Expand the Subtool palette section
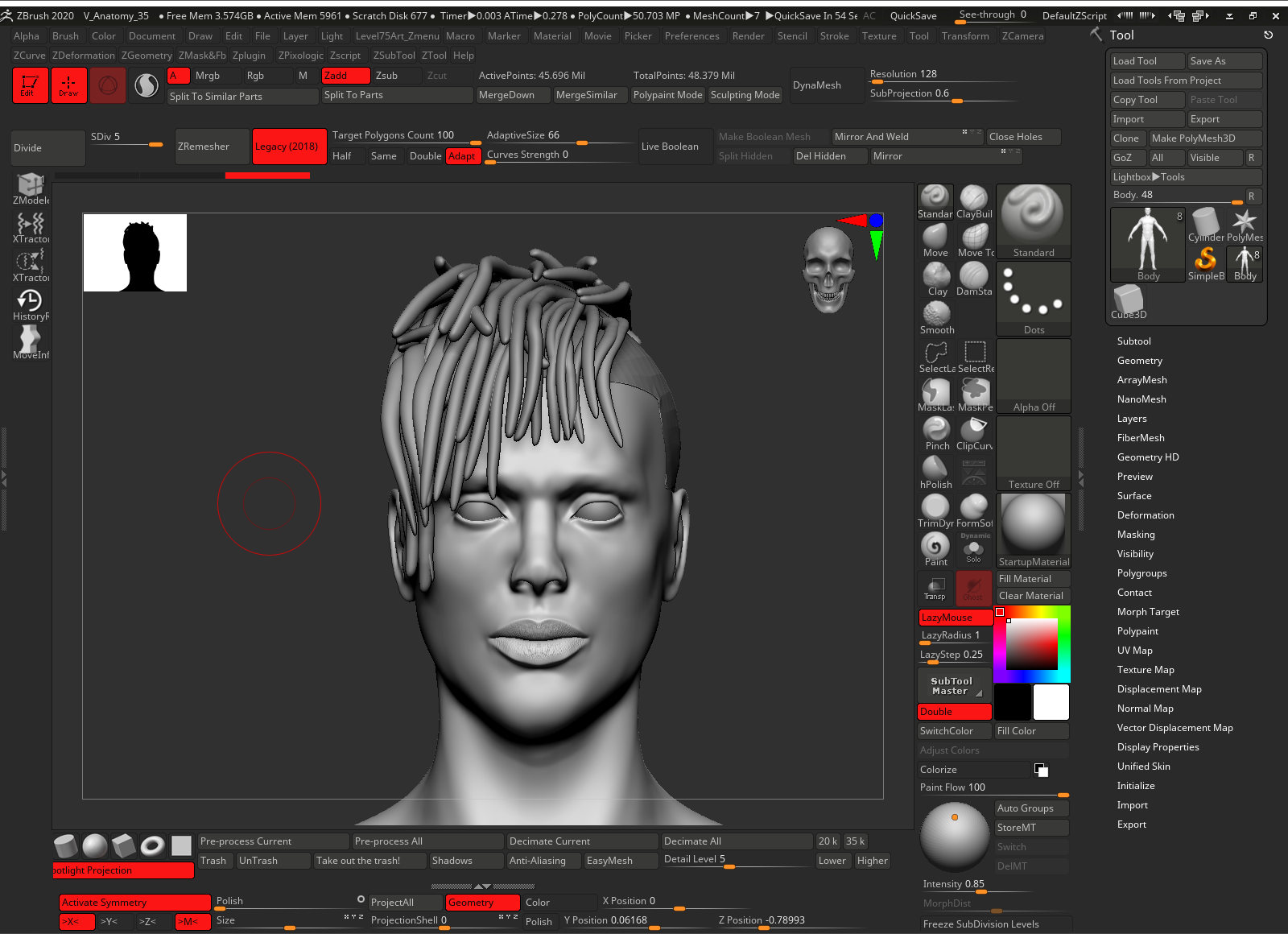The height and width of the screenshot is (934, 1288). pyautogui.click(x=1133, y=341)
